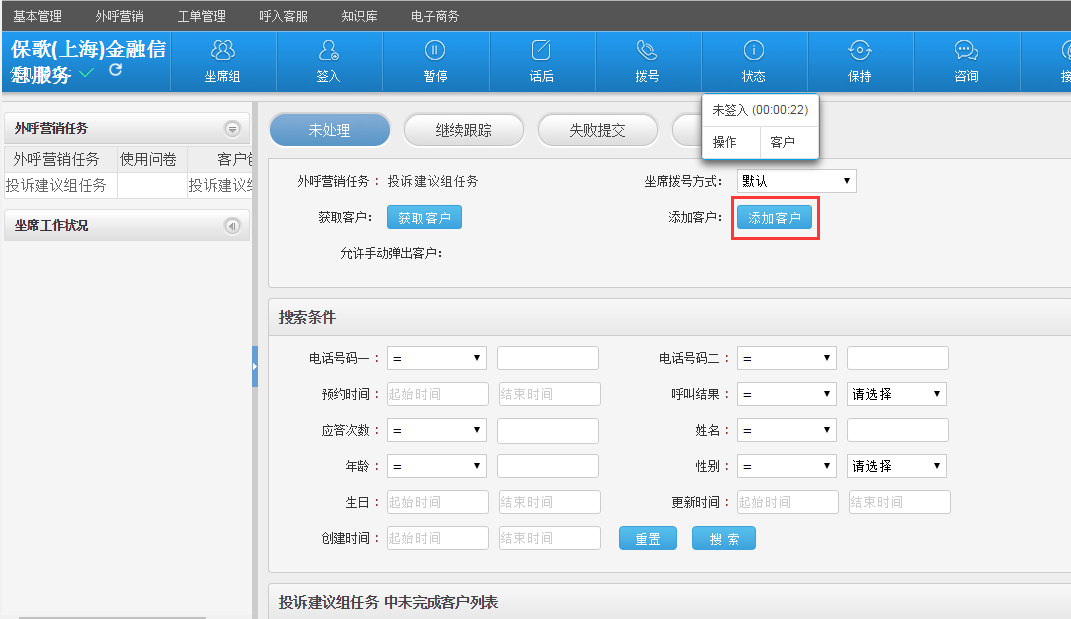Open the 呼叫结果 请选择 dropdown
This screenshot has width=1071, height=619.
point(896,394)
